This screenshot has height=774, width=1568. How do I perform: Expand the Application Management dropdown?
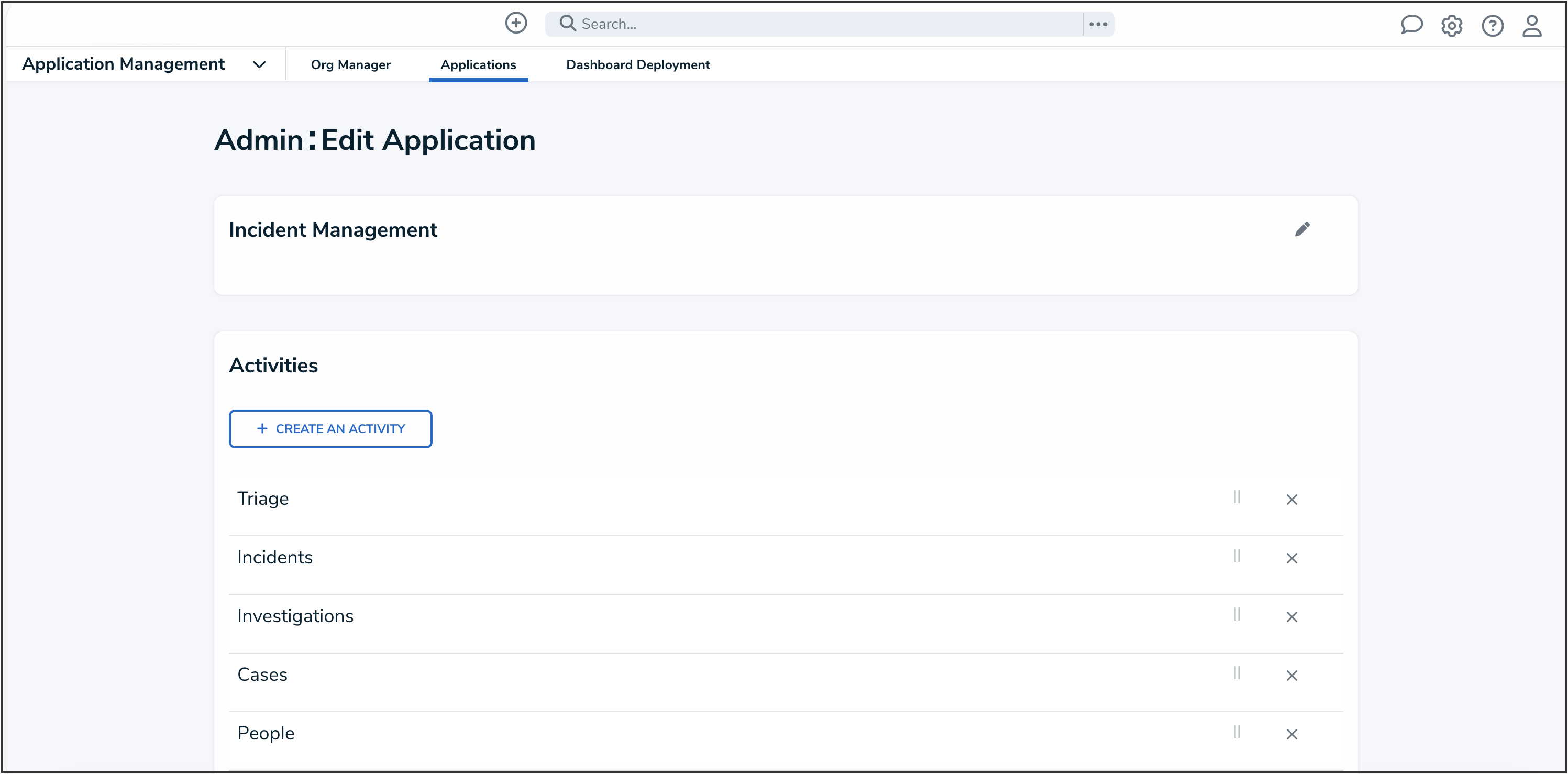(259, 64)
